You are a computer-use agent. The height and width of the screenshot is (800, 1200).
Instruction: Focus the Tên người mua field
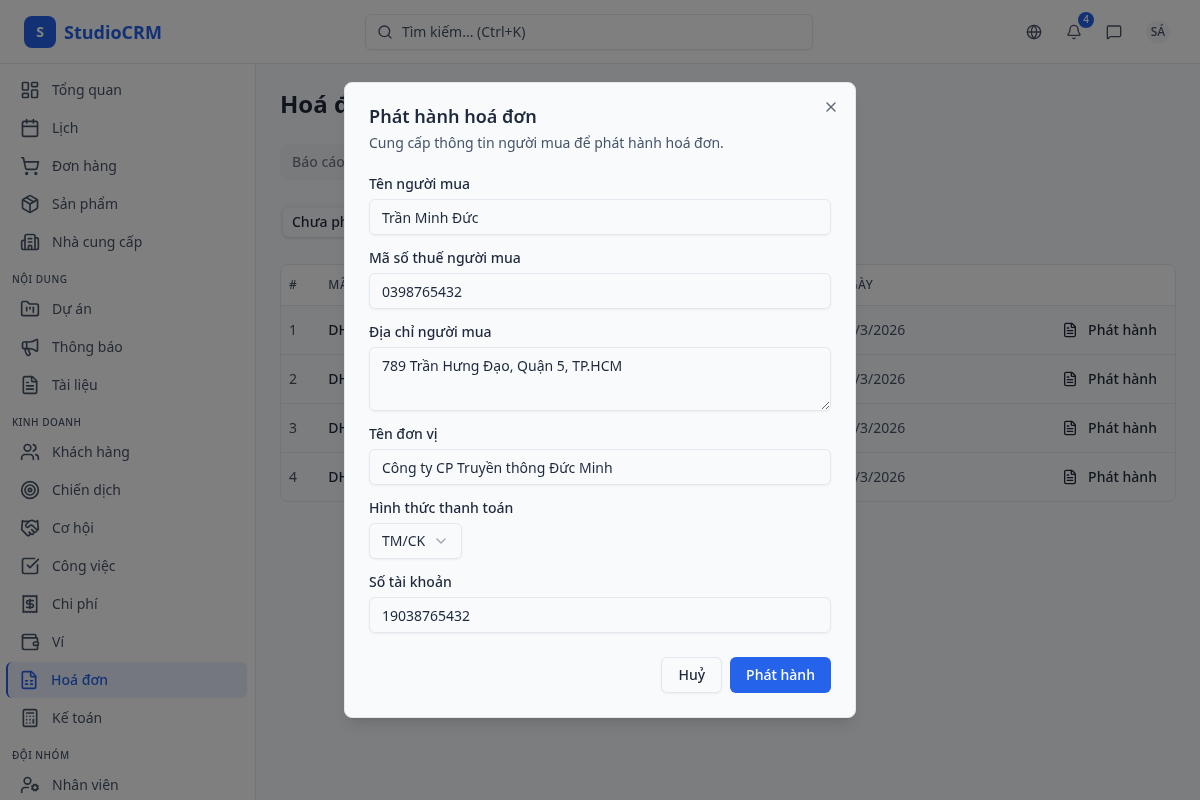coord(600,217)
